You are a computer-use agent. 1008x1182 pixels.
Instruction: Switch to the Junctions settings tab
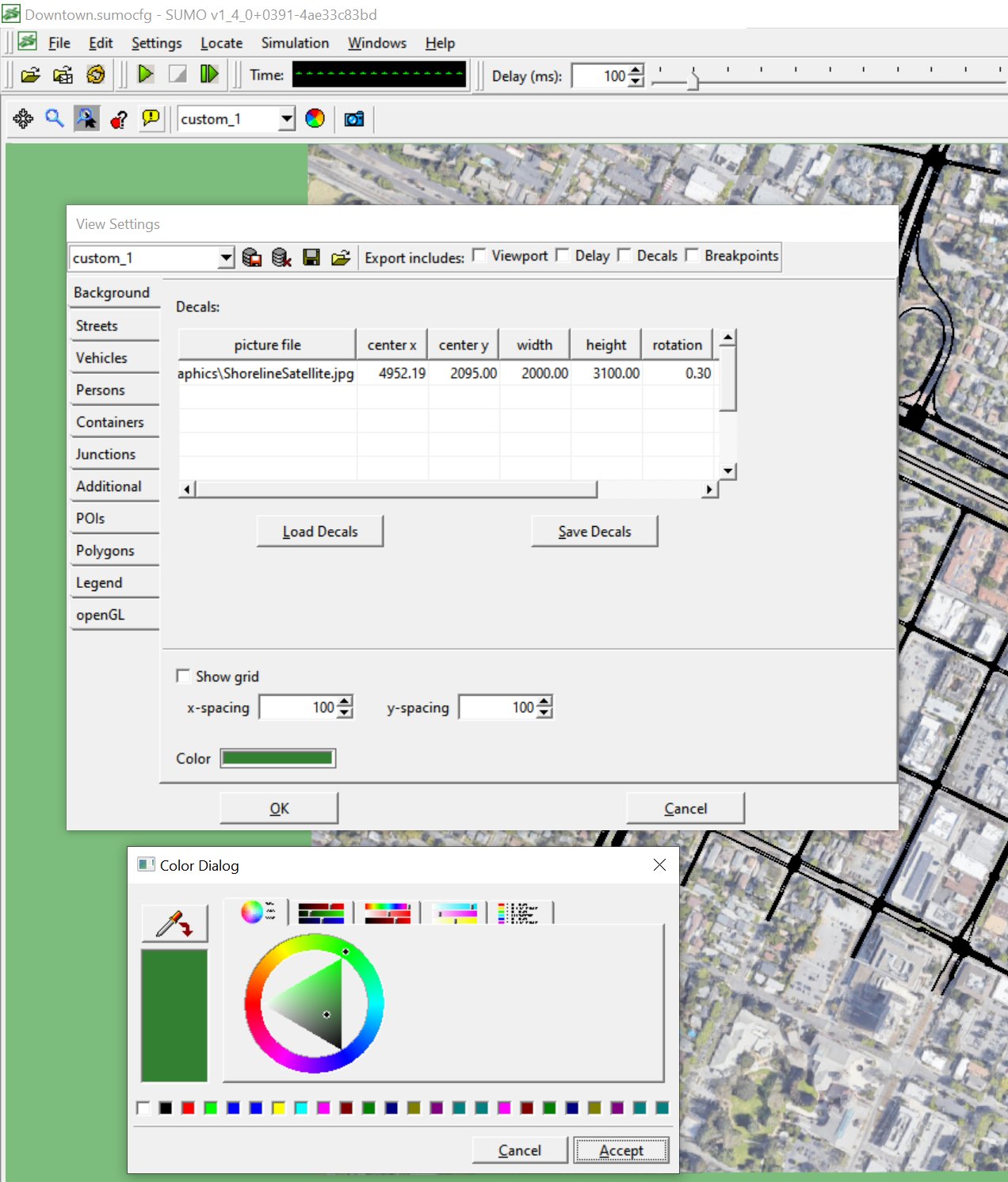(x=105, y=454)
